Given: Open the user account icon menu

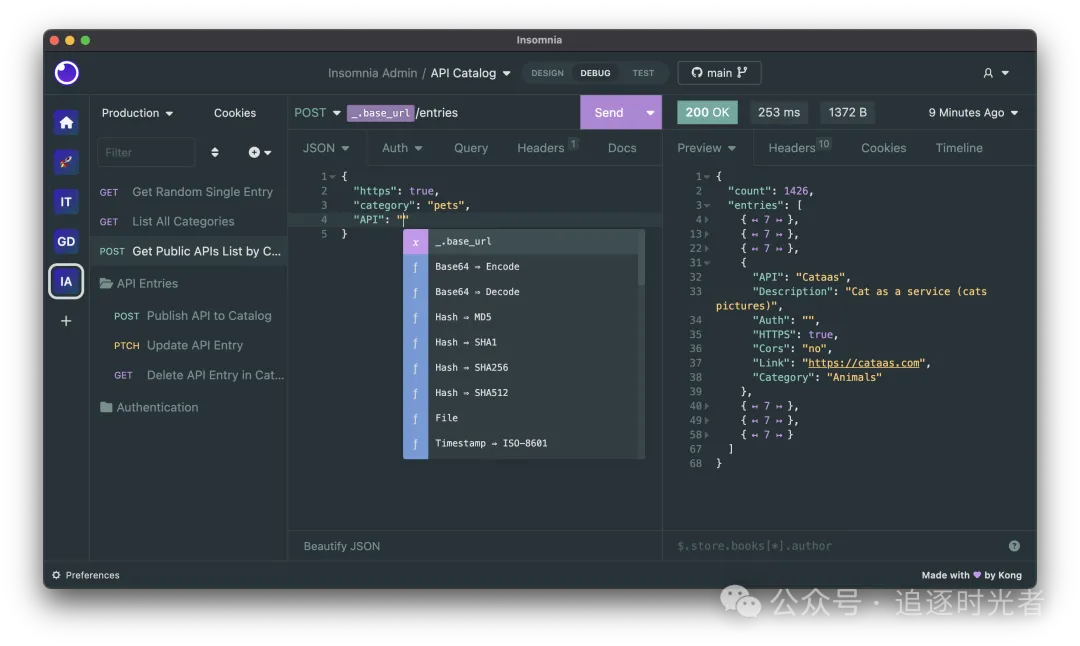Looking at the screenshot, I should pos(996,73).
